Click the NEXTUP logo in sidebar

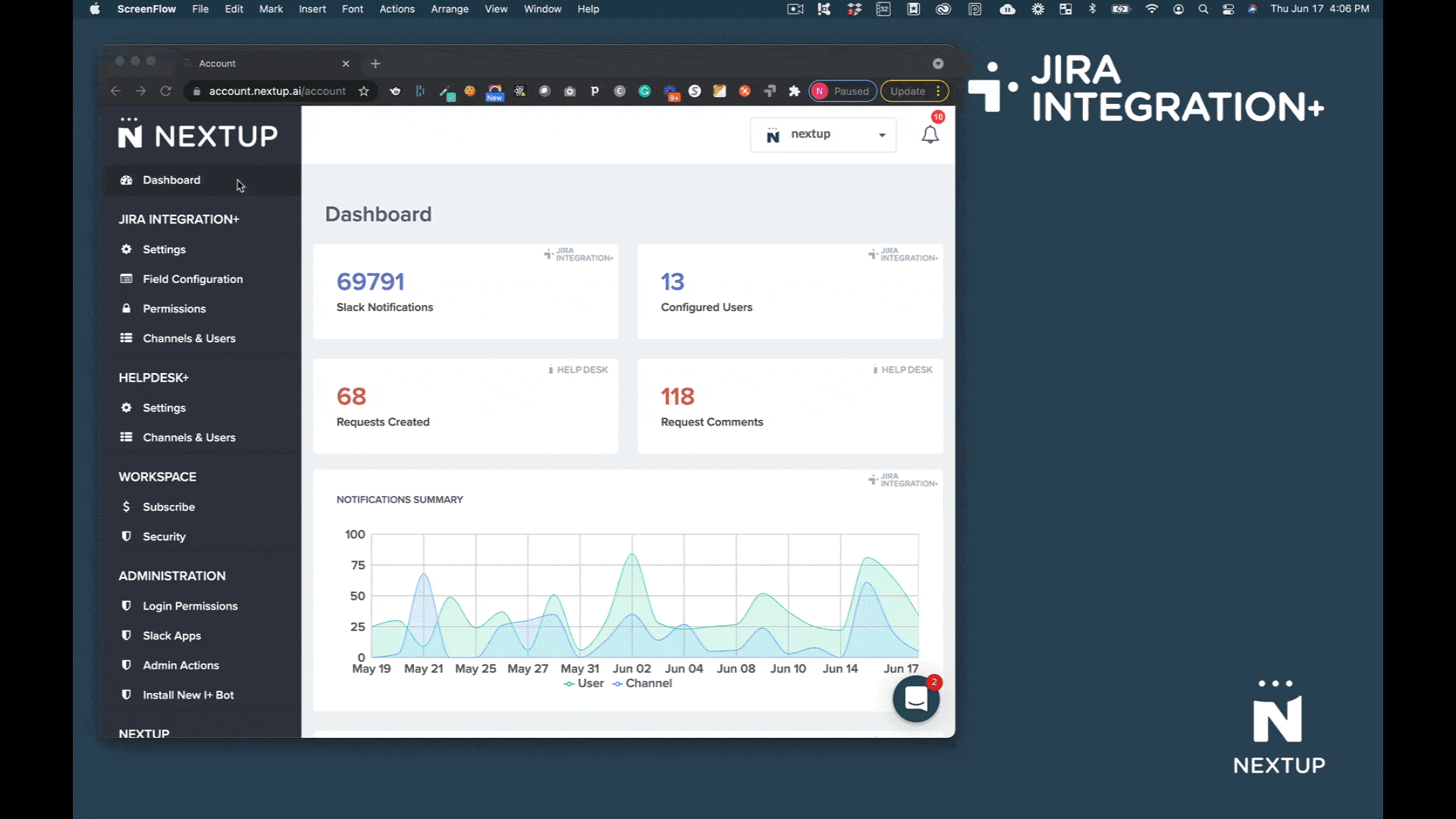(198, 134)
